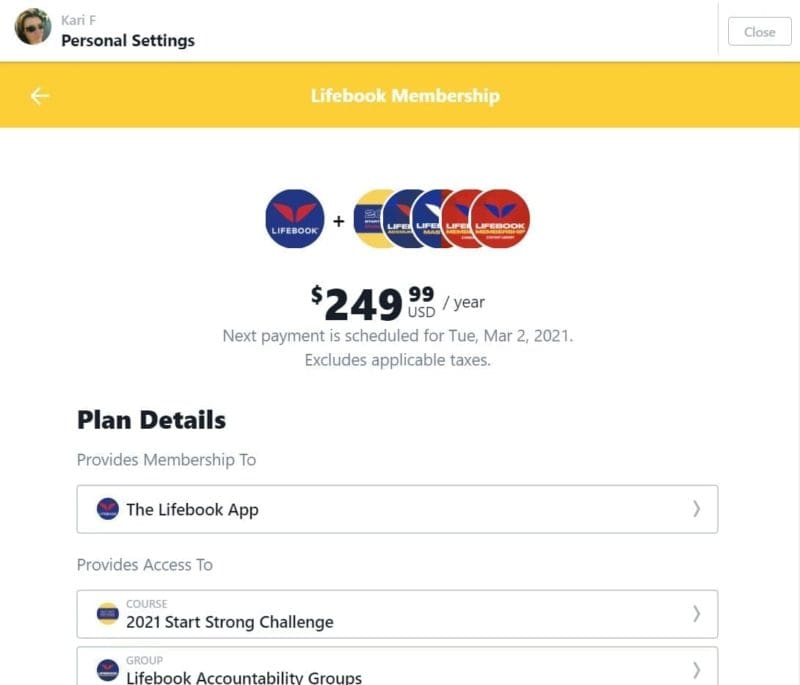
Task: Expand The Lifebook App row chevron
Action: coord(696,509)
